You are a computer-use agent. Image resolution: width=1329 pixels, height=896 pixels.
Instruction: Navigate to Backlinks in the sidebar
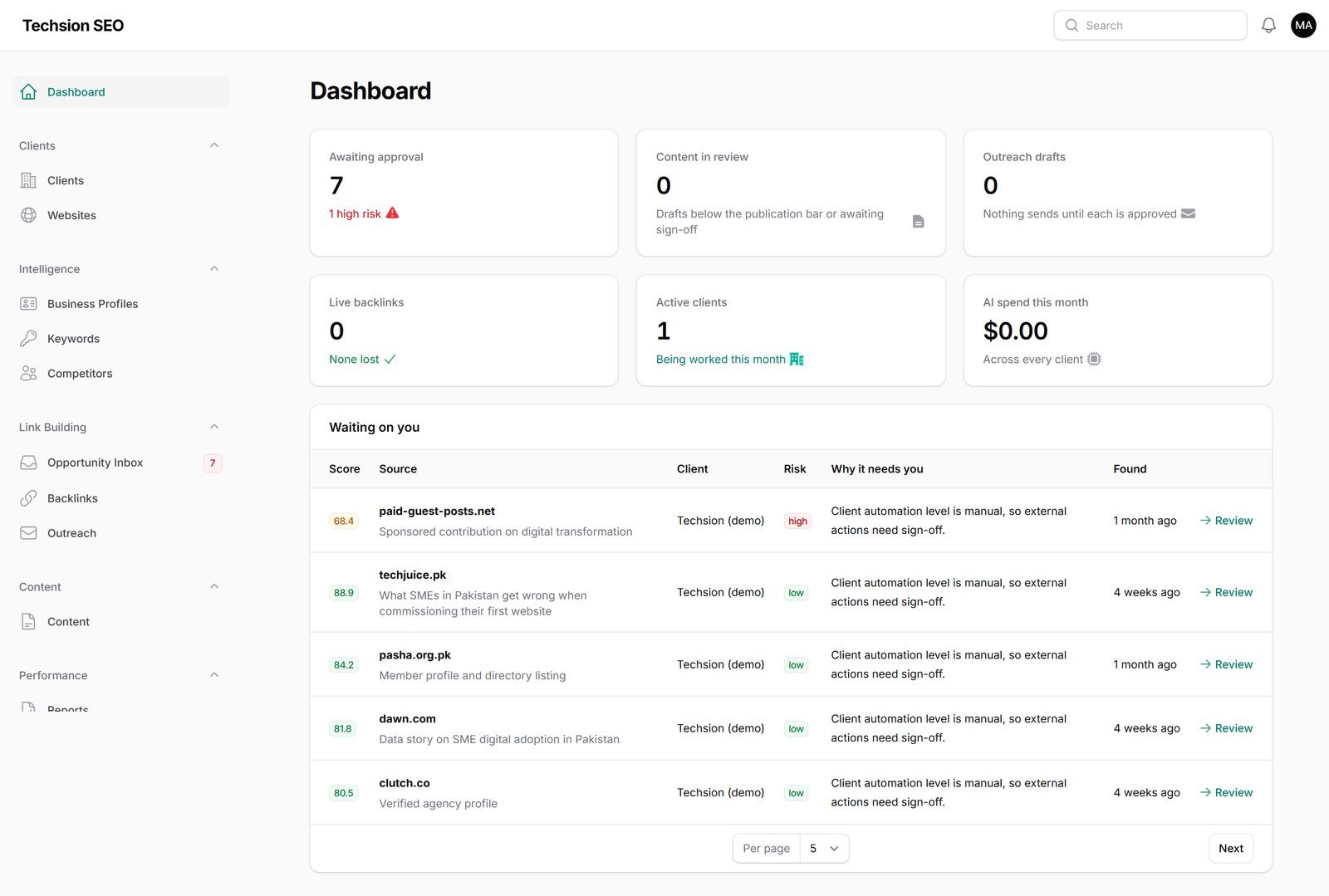click(x=120, y=498)
